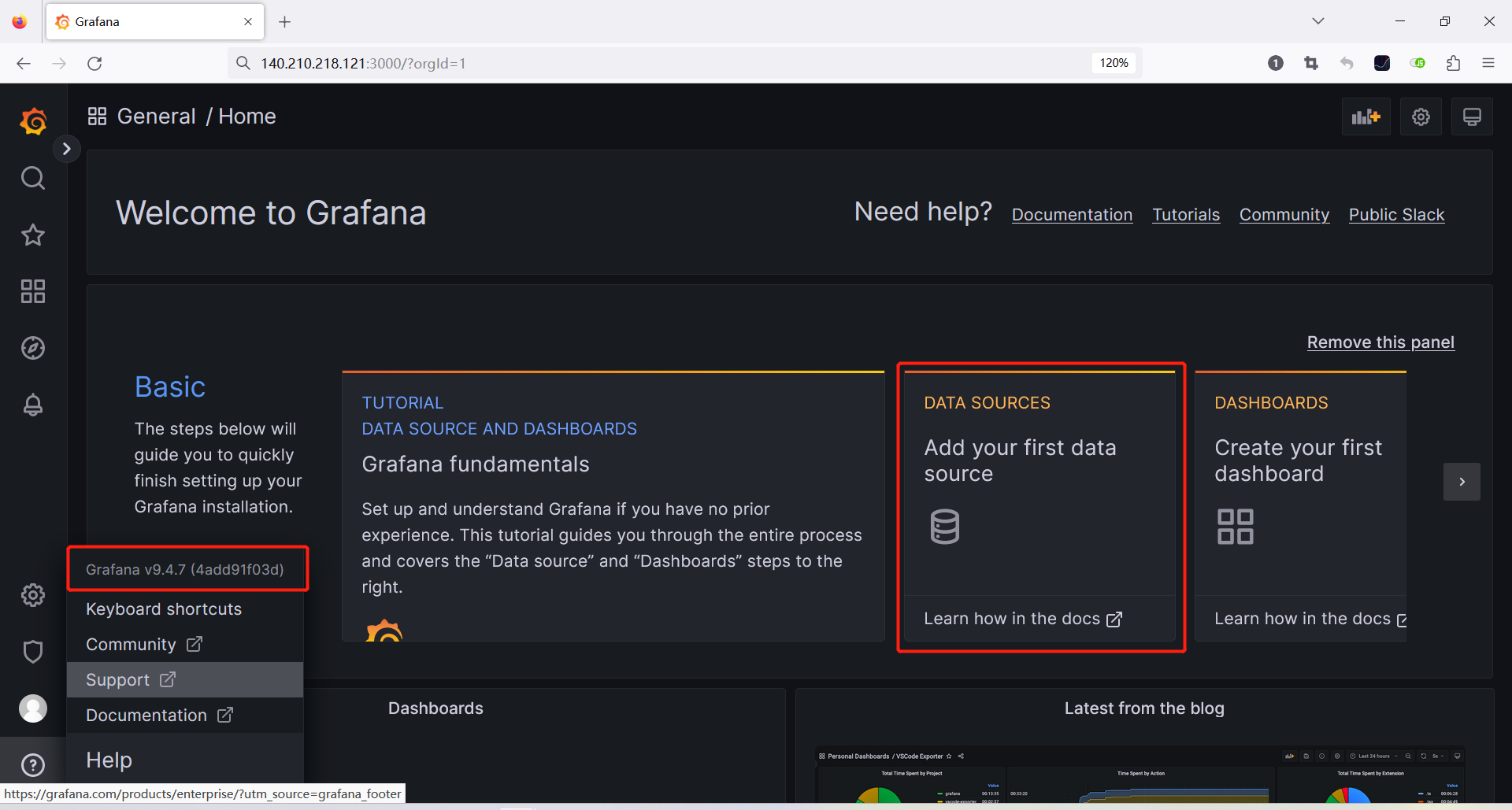Image resolution: width=1512 pixels, height=810 pixels.
Task: Select Keyboard shortcuts in Help menu
Action: pos(164,609)
